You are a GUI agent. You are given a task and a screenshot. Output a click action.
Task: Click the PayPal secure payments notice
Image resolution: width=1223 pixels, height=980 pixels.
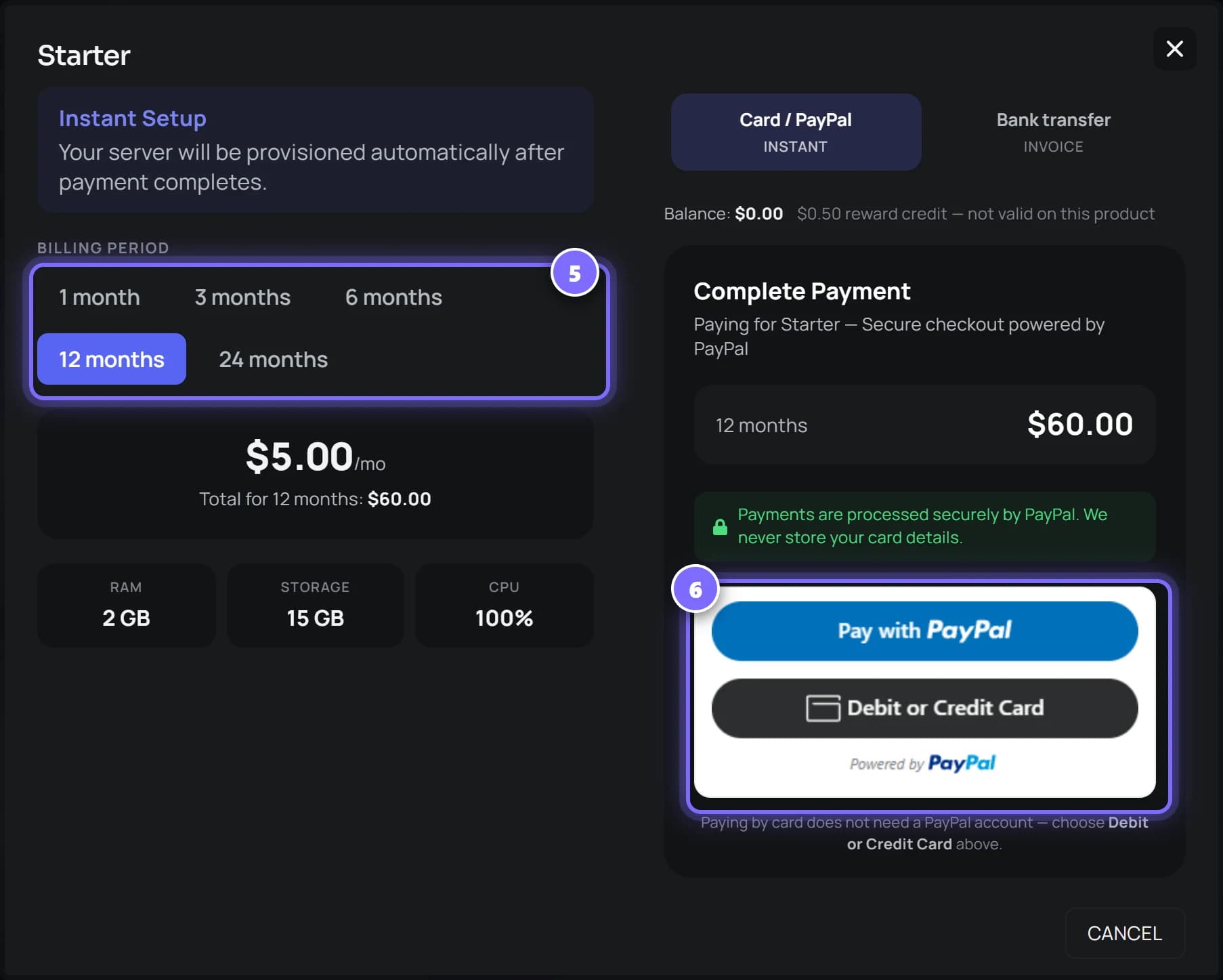924,526
